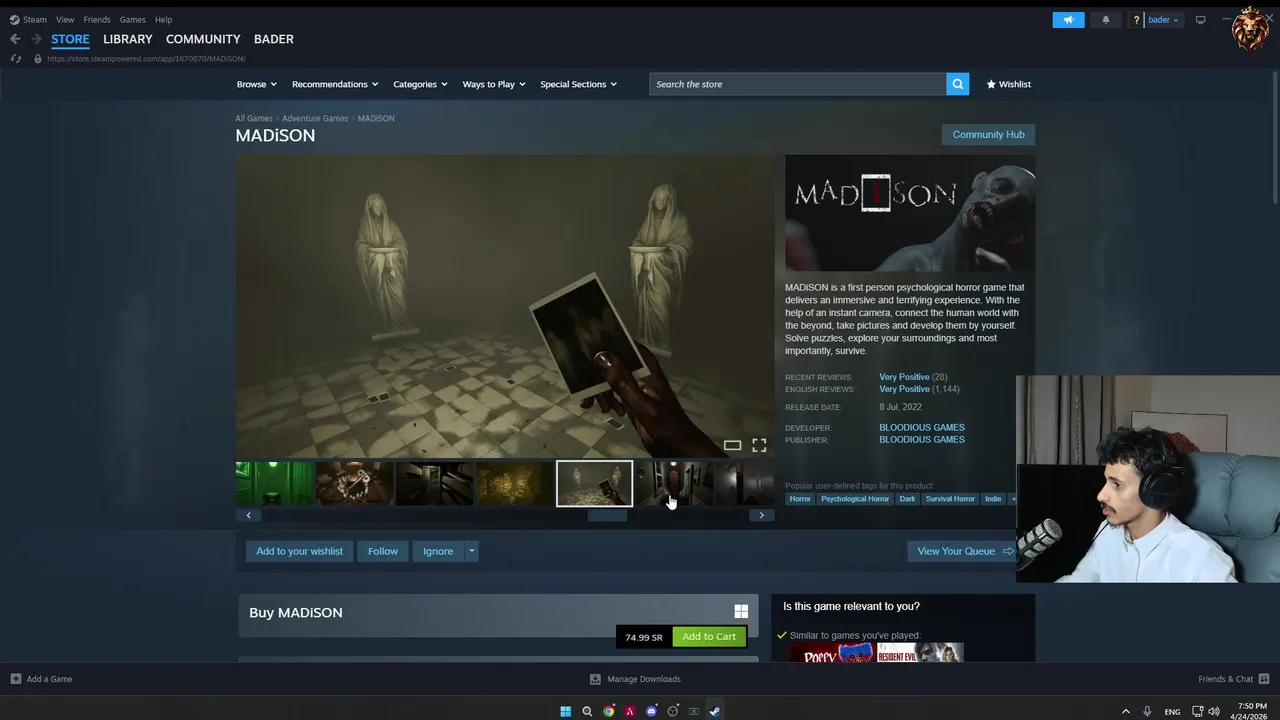Image resolution: width=1280 pixels, height=720 pixels.
Task: Click the MADiSON breadcrumb link
Action: click(376, 118)
